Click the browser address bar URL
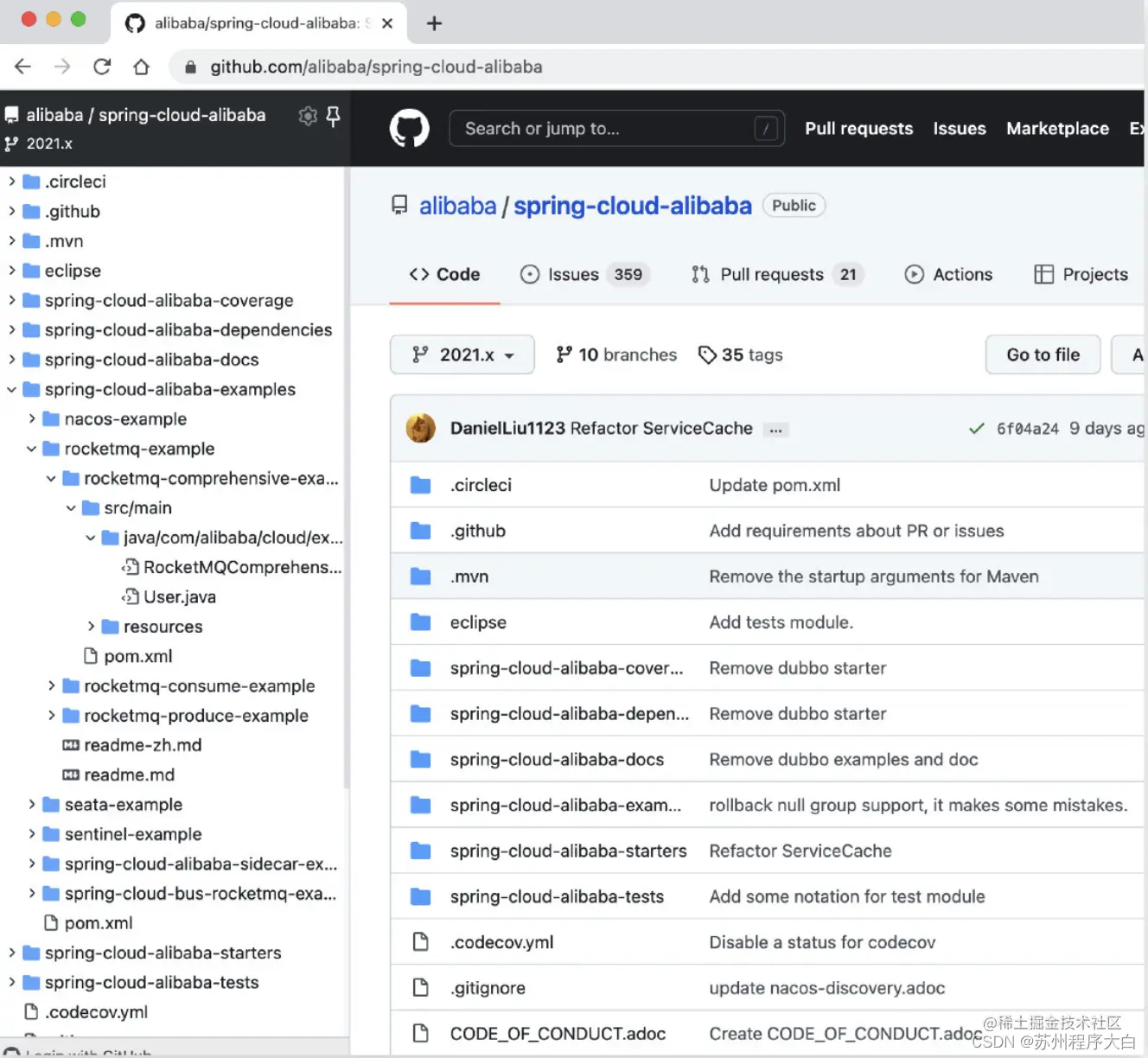The height and width of the screenshot is (1058, 1148). pos(376,67)
